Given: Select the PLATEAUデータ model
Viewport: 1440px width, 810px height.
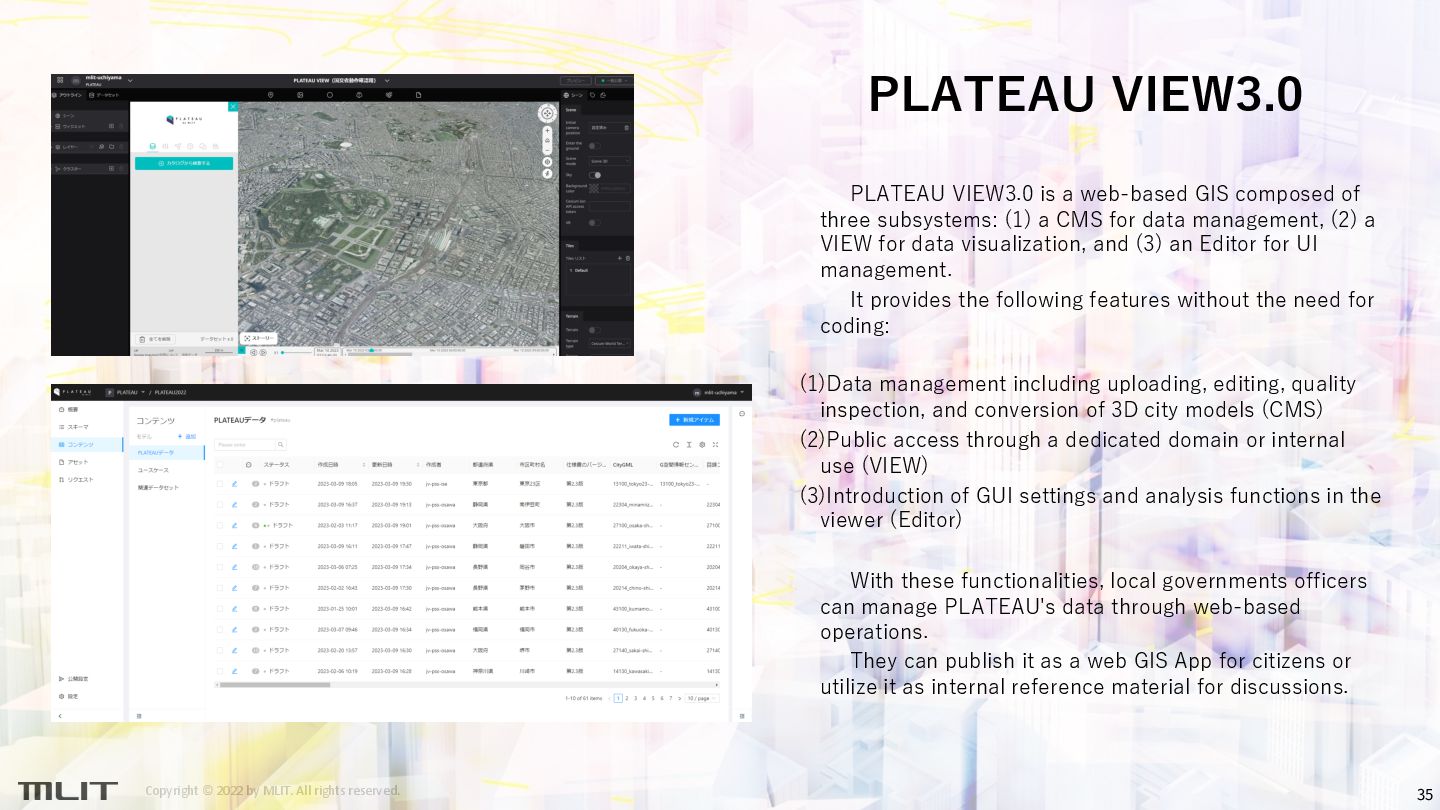Looking at the screenshot, I should click(166, 453).
